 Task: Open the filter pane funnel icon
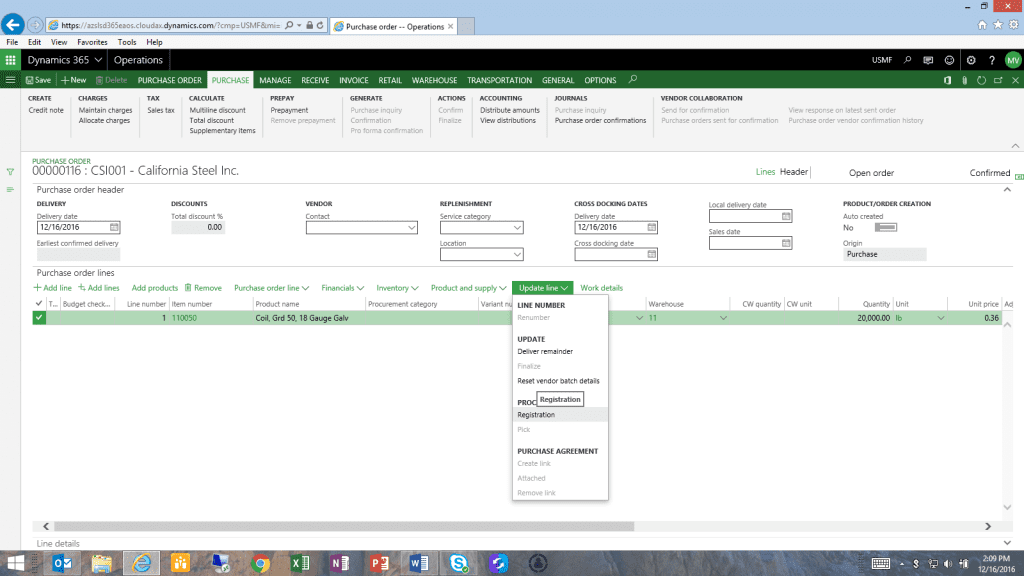pyautogui.click(x=10, y=172)
